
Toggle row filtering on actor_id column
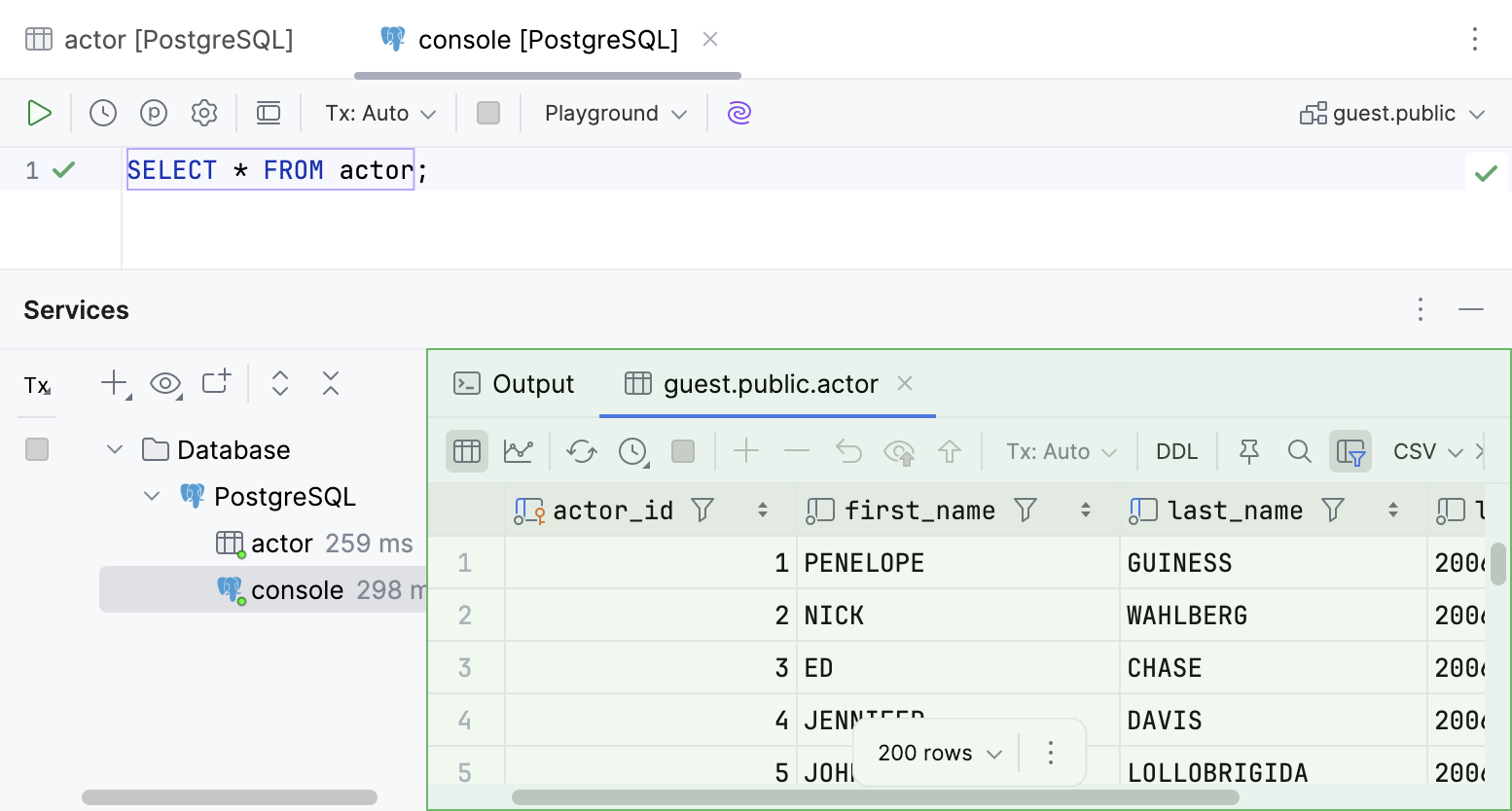(703, 510)
